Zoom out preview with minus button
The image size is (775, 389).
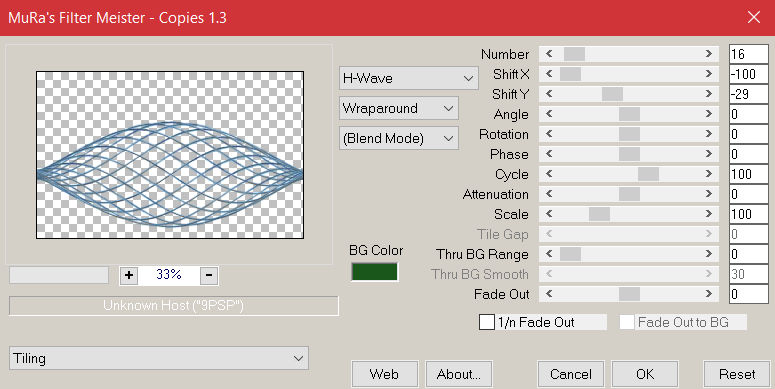[209, 275]
